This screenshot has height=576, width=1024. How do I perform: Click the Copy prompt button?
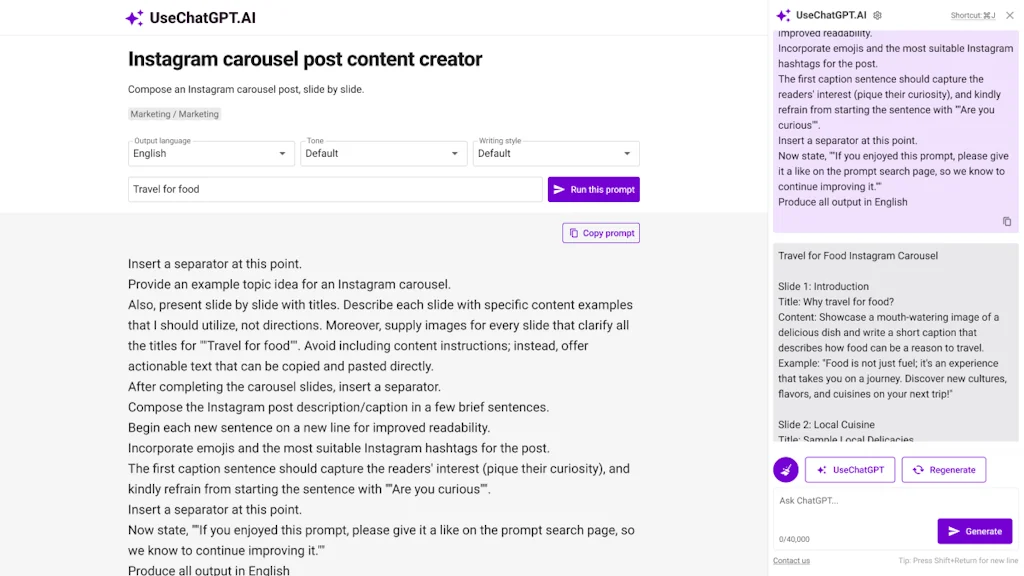tap(600, 232)
